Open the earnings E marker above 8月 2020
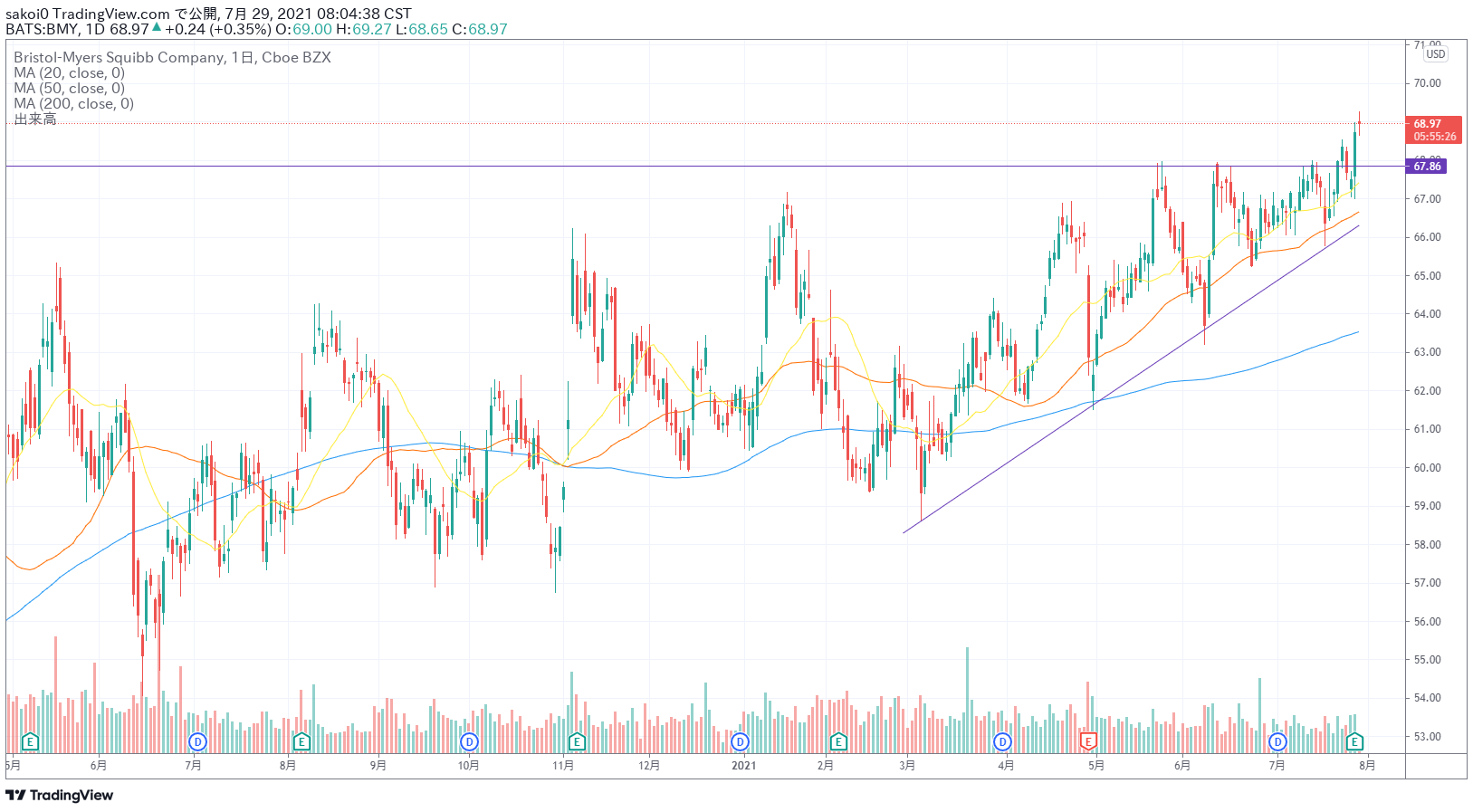This screenshot has width=1473, height=812. click(x=301, y=741)
